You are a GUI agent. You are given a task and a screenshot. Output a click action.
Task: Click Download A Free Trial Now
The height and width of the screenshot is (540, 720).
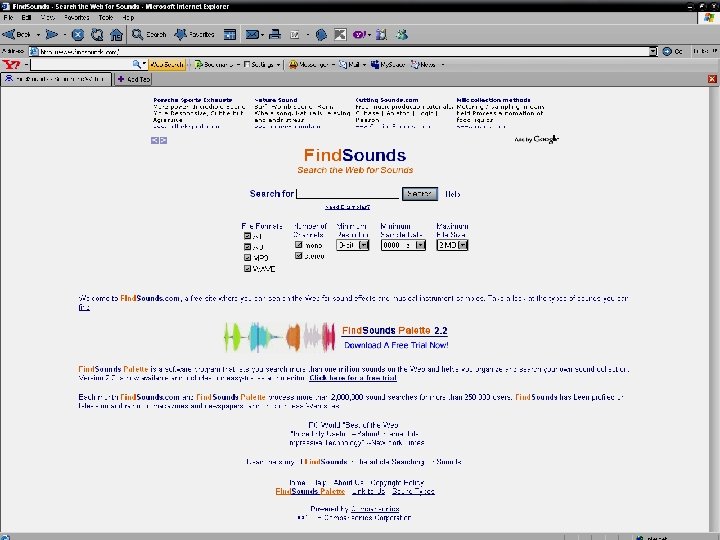pyautogui.click(x=396, y=345)
